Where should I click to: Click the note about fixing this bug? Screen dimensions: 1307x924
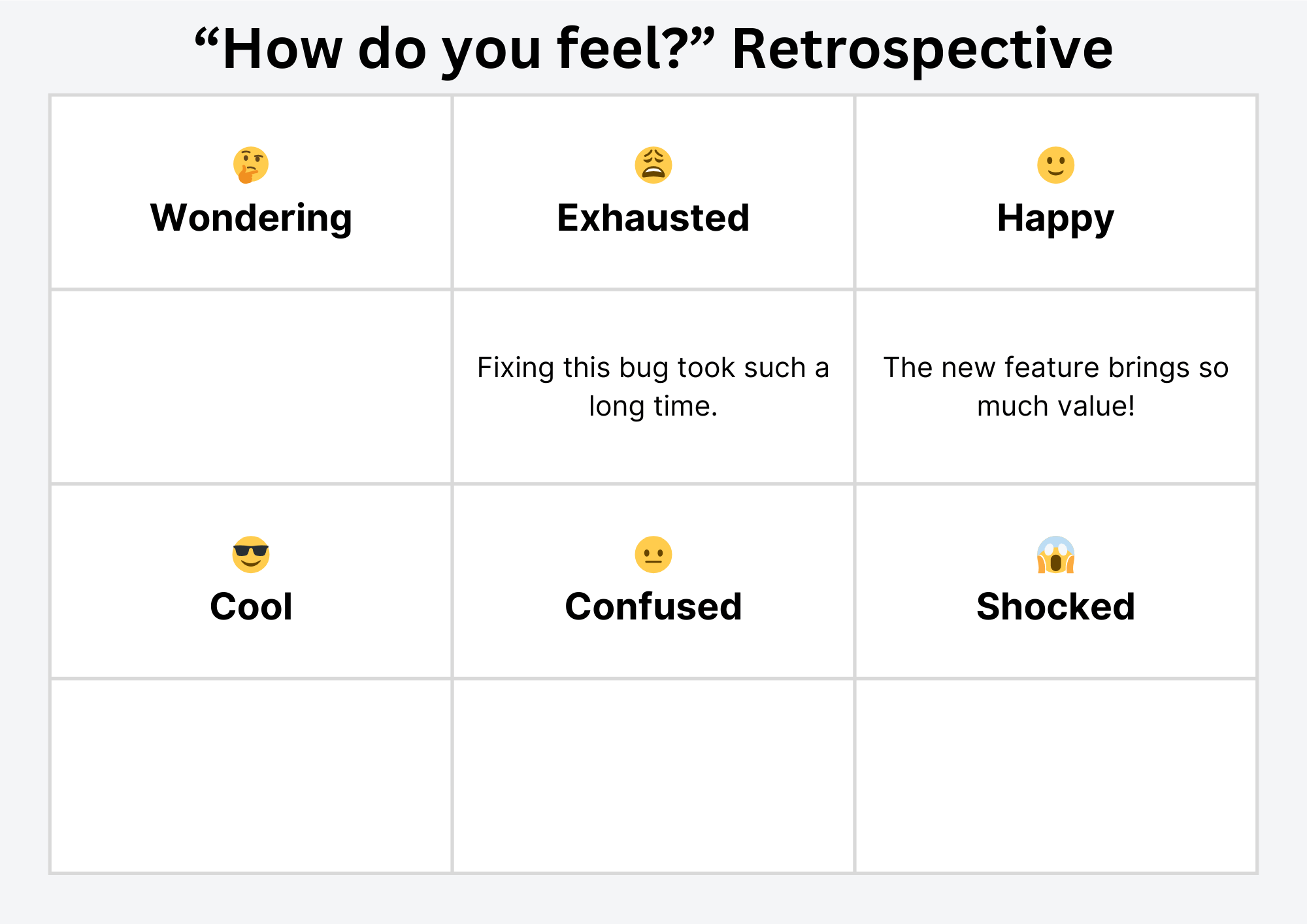point(653,387)
